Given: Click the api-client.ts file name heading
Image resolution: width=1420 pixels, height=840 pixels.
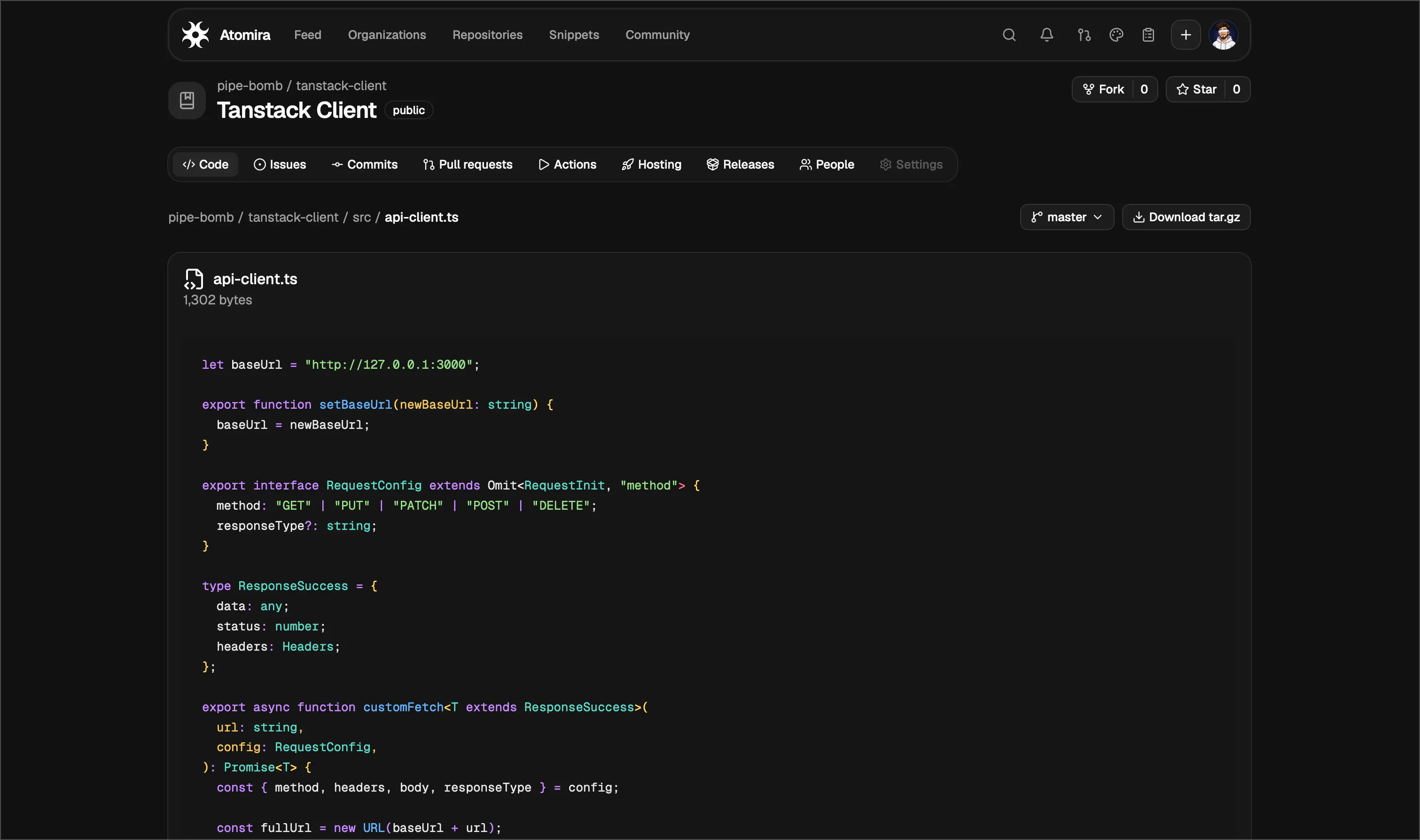Looking at the screenshot, I should [x=255, y=279].
